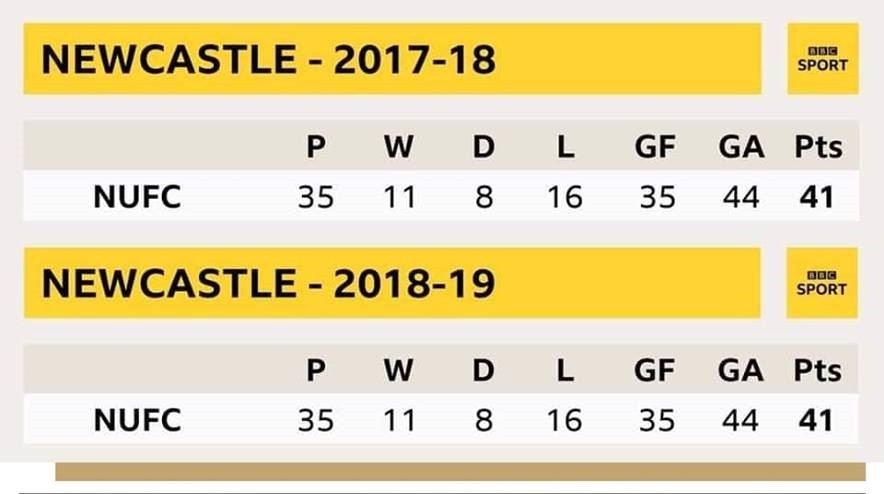This screenshot has width=884, height=494.
Task: Click the BBC Sport logo beside 2017-18 header
Action: pos(822,59)
